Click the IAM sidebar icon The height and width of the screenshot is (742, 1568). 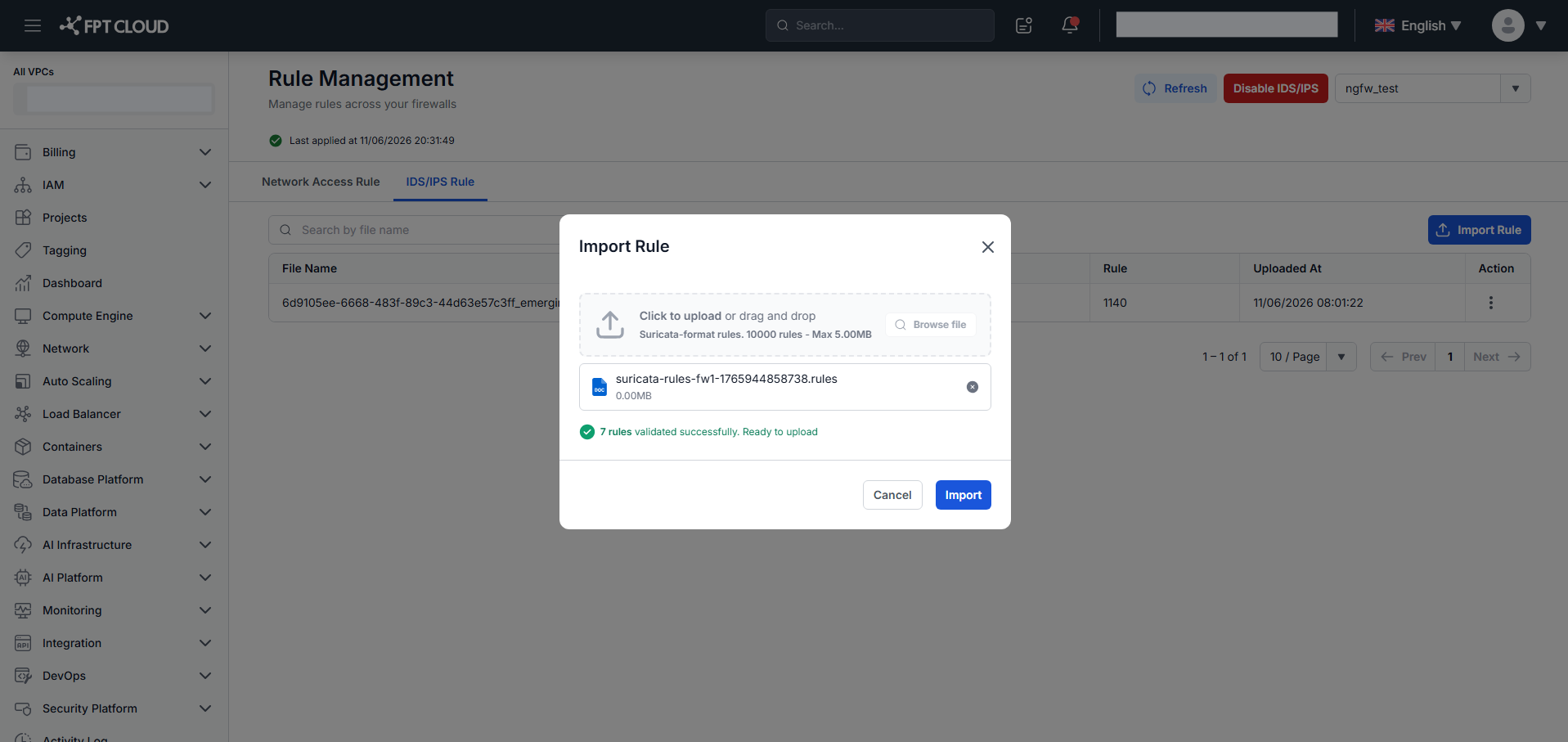coord(23,185)
